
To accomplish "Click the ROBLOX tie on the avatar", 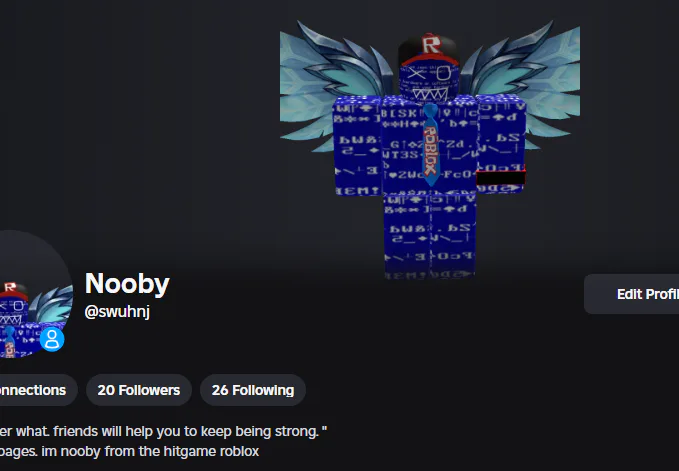I will pos(430,145).
